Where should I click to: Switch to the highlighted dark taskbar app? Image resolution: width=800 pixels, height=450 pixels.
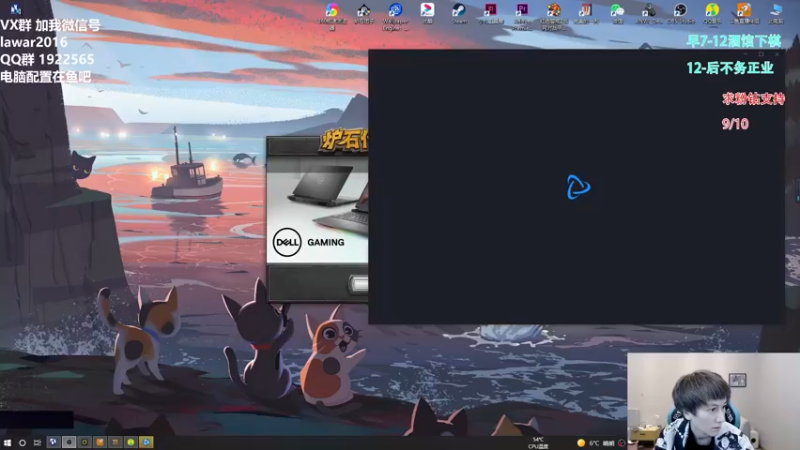point(69,442)
